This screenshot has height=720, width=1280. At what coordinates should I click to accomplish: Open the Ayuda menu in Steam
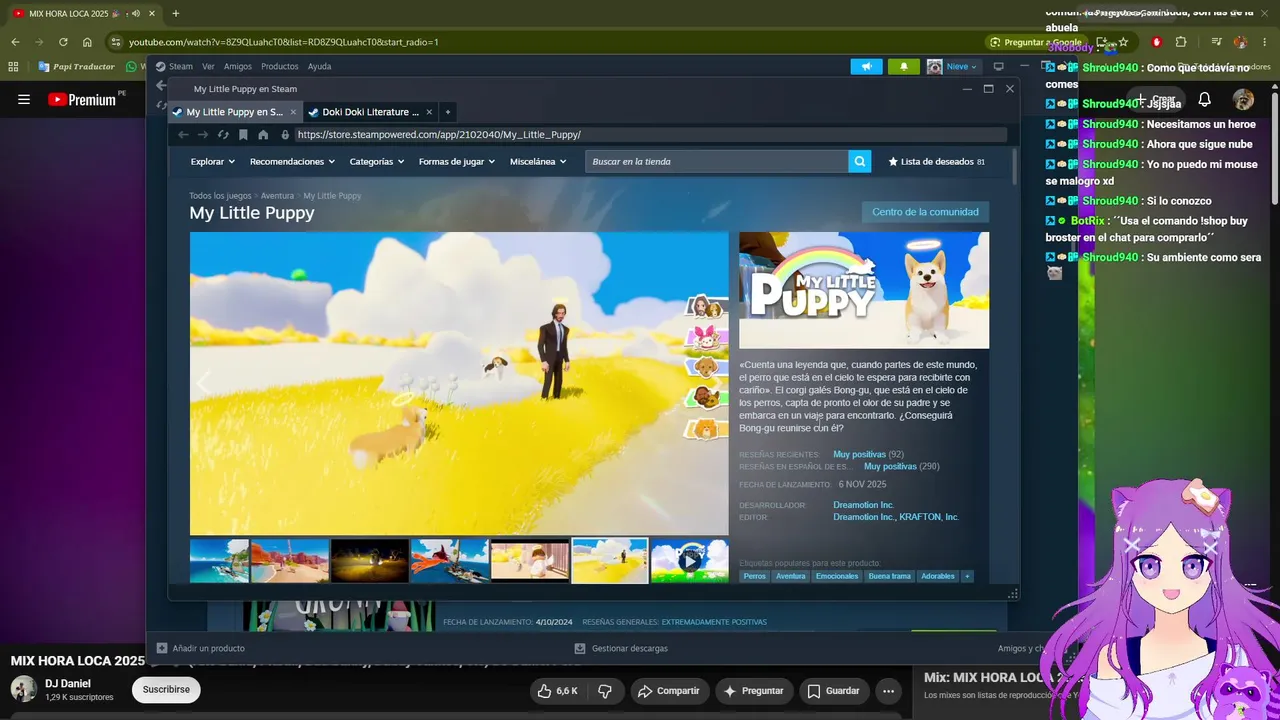point(319,66)
